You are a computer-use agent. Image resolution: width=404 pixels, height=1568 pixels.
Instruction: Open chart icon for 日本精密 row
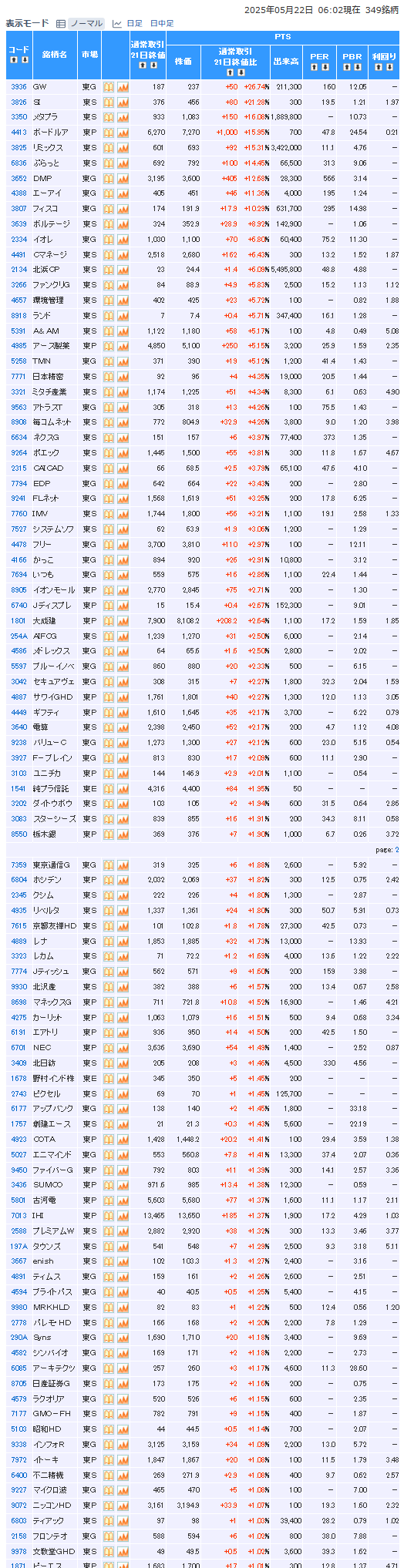[123, 377]
